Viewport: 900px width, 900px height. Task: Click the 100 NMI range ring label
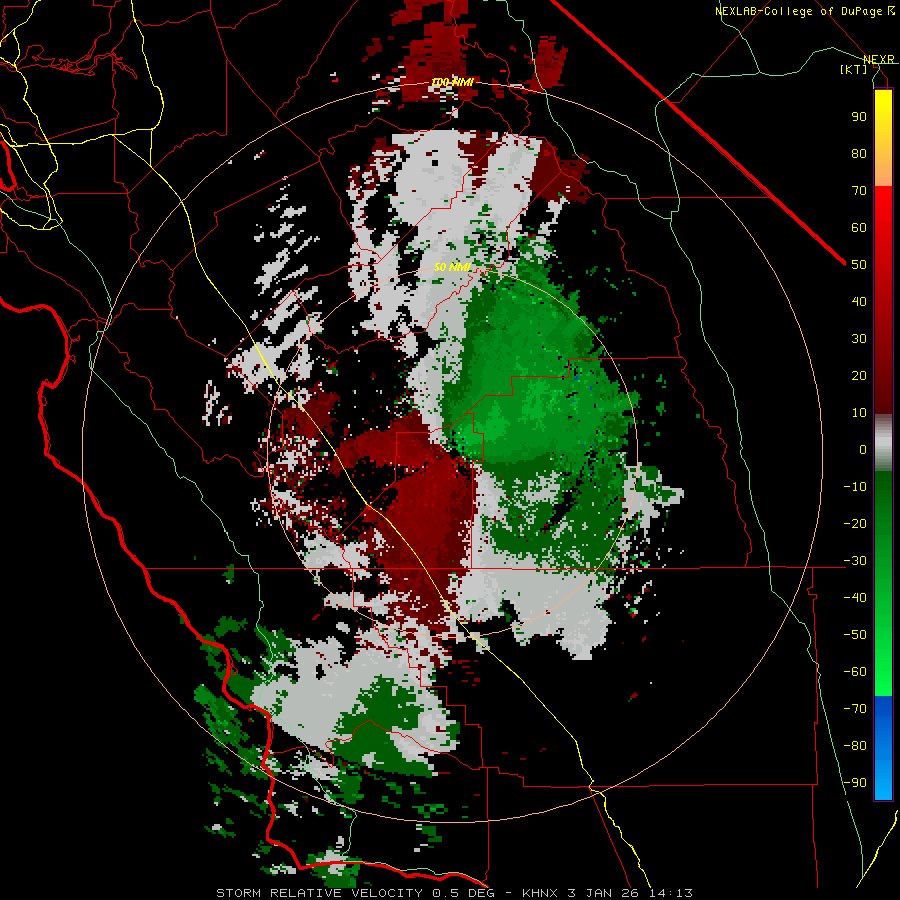point(452,82)
